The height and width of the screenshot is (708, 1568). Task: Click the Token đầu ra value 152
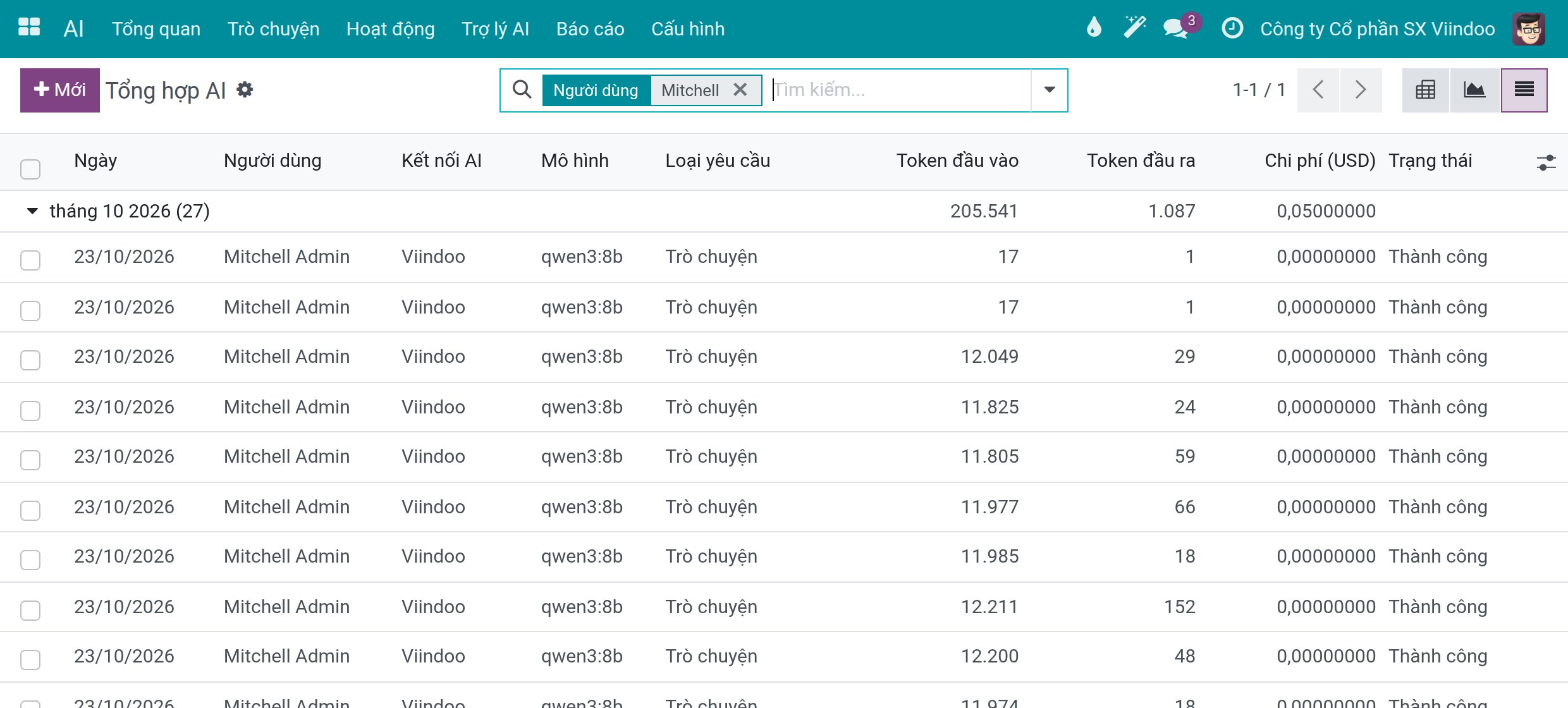[x=1179, y=607]
